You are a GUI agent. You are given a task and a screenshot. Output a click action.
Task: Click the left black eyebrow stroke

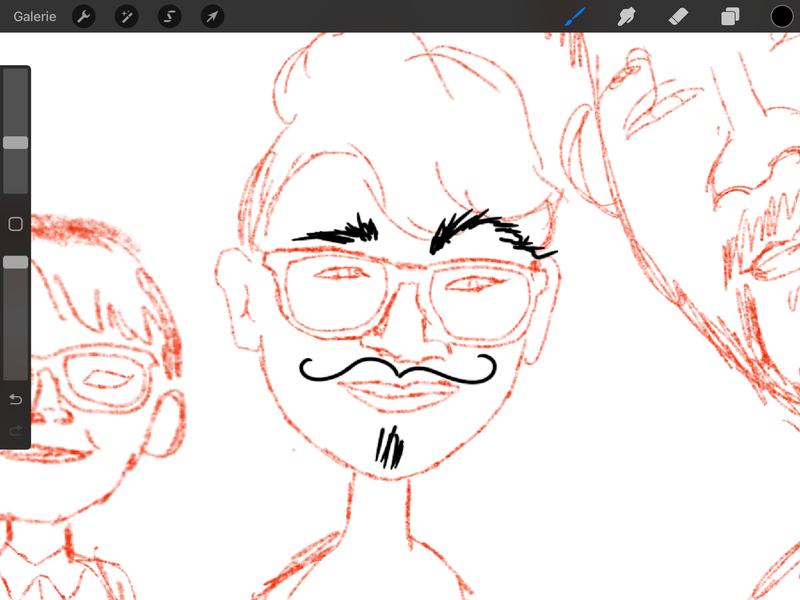(x=340, y=234)
